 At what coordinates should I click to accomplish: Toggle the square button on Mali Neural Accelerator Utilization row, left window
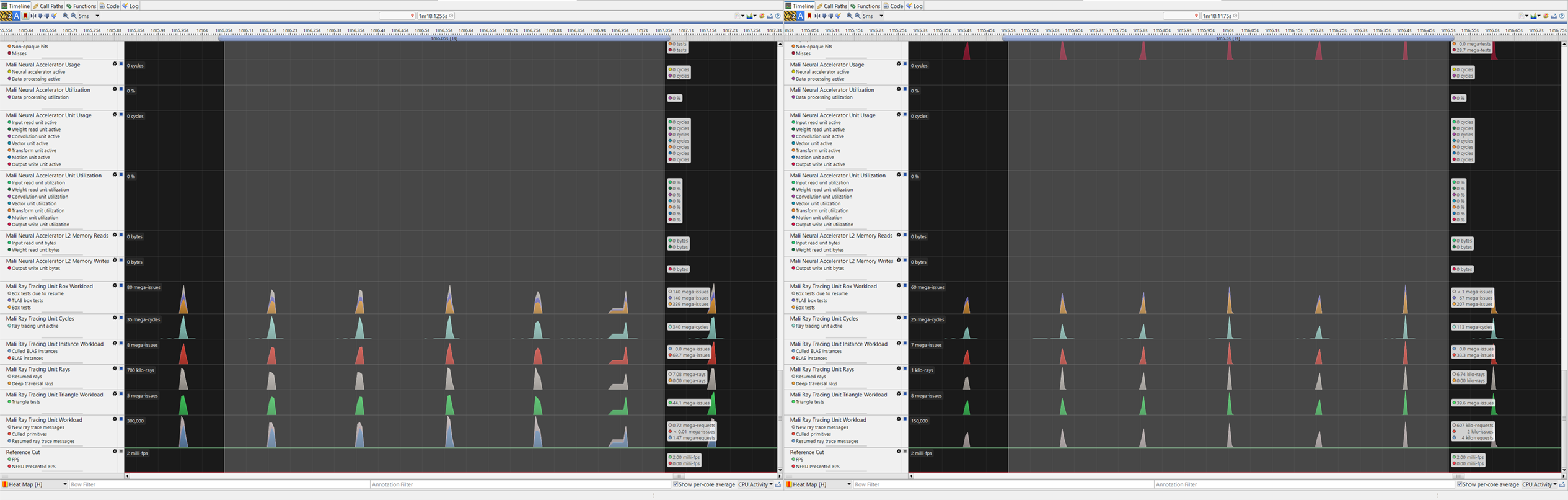coord(121,89)
